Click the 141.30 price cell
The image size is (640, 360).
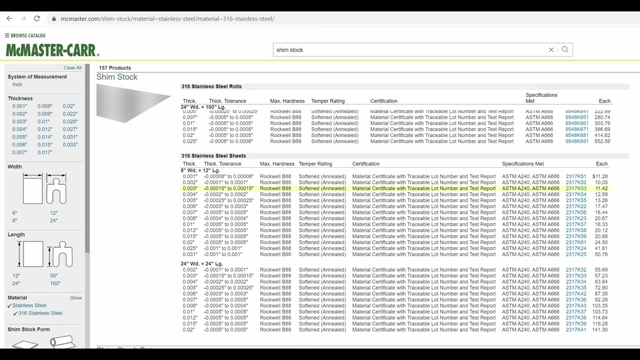pyautogui.click(x=601, y=330)
